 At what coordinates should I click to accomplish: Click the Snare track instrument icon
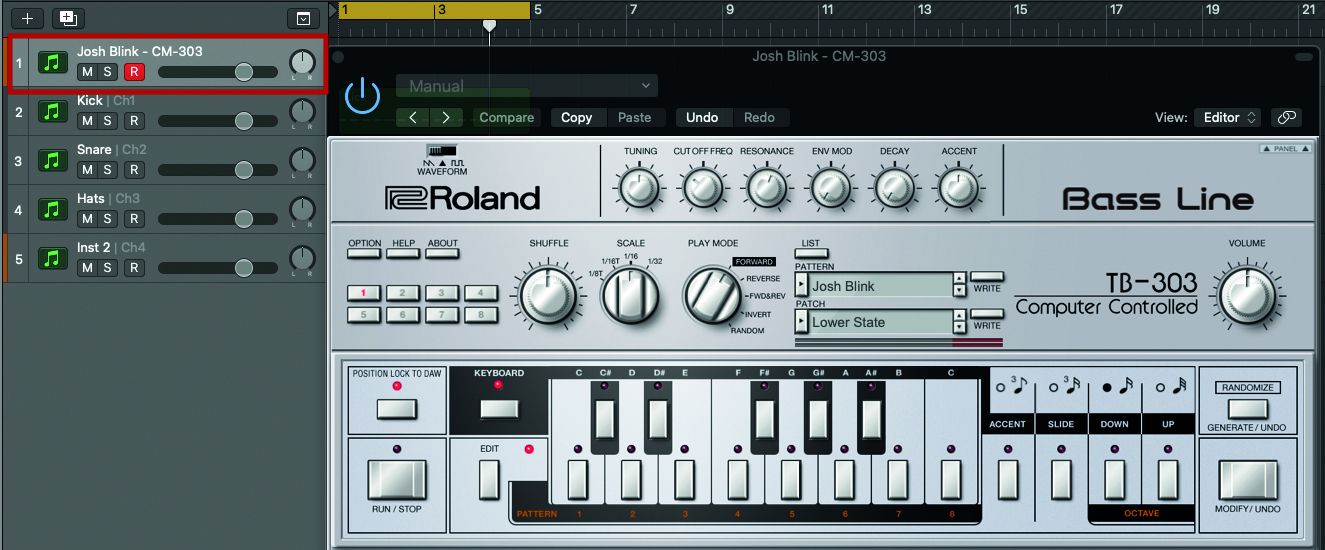[x=53, y=160]
